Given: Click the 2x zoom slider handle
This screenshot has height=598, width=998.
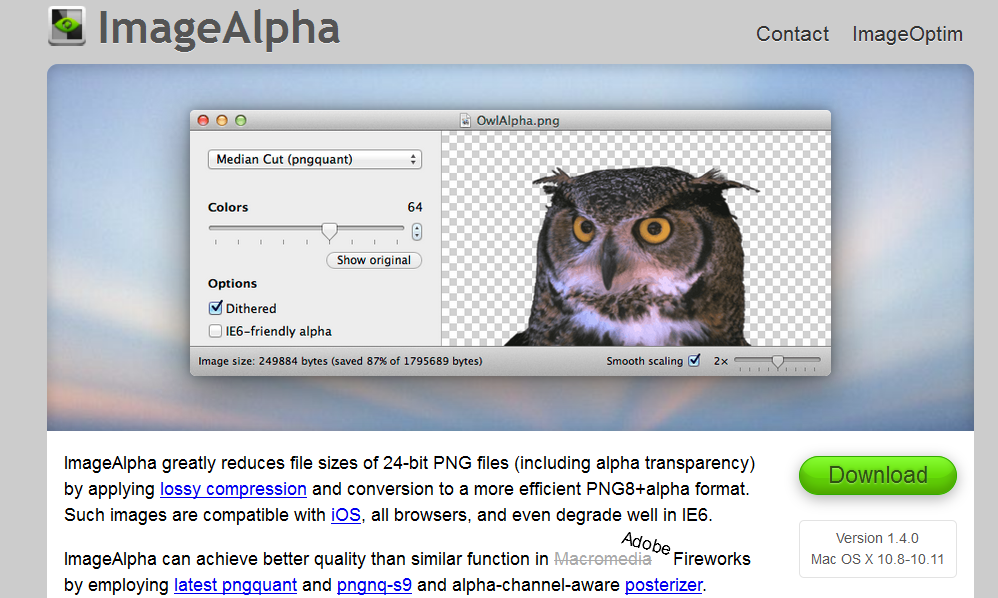Looking at the screenshot, I should [777, 362].
